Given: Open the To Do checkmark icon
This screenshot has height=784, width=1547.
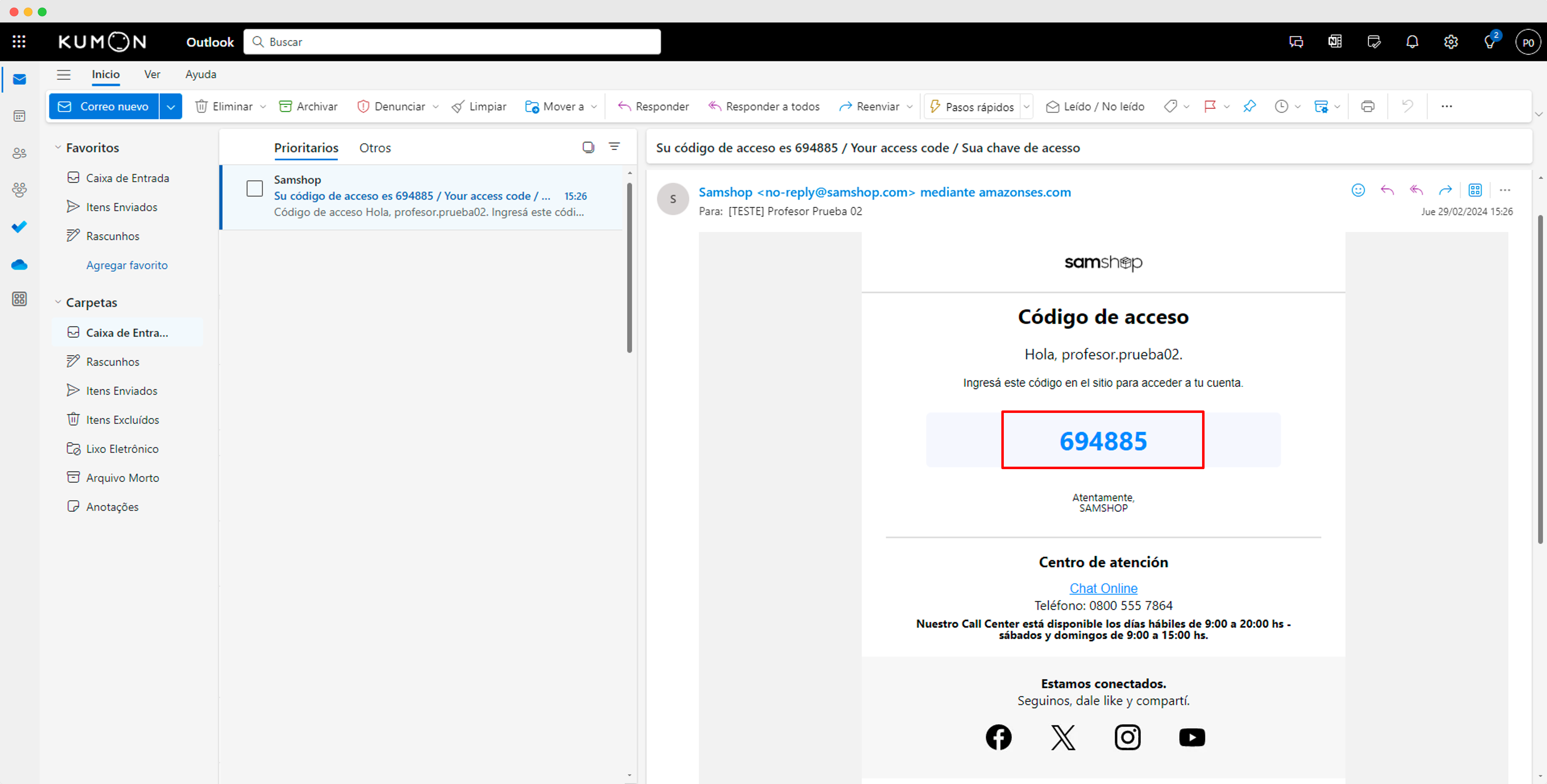Looking at the screenshot, I should point(19,227).
